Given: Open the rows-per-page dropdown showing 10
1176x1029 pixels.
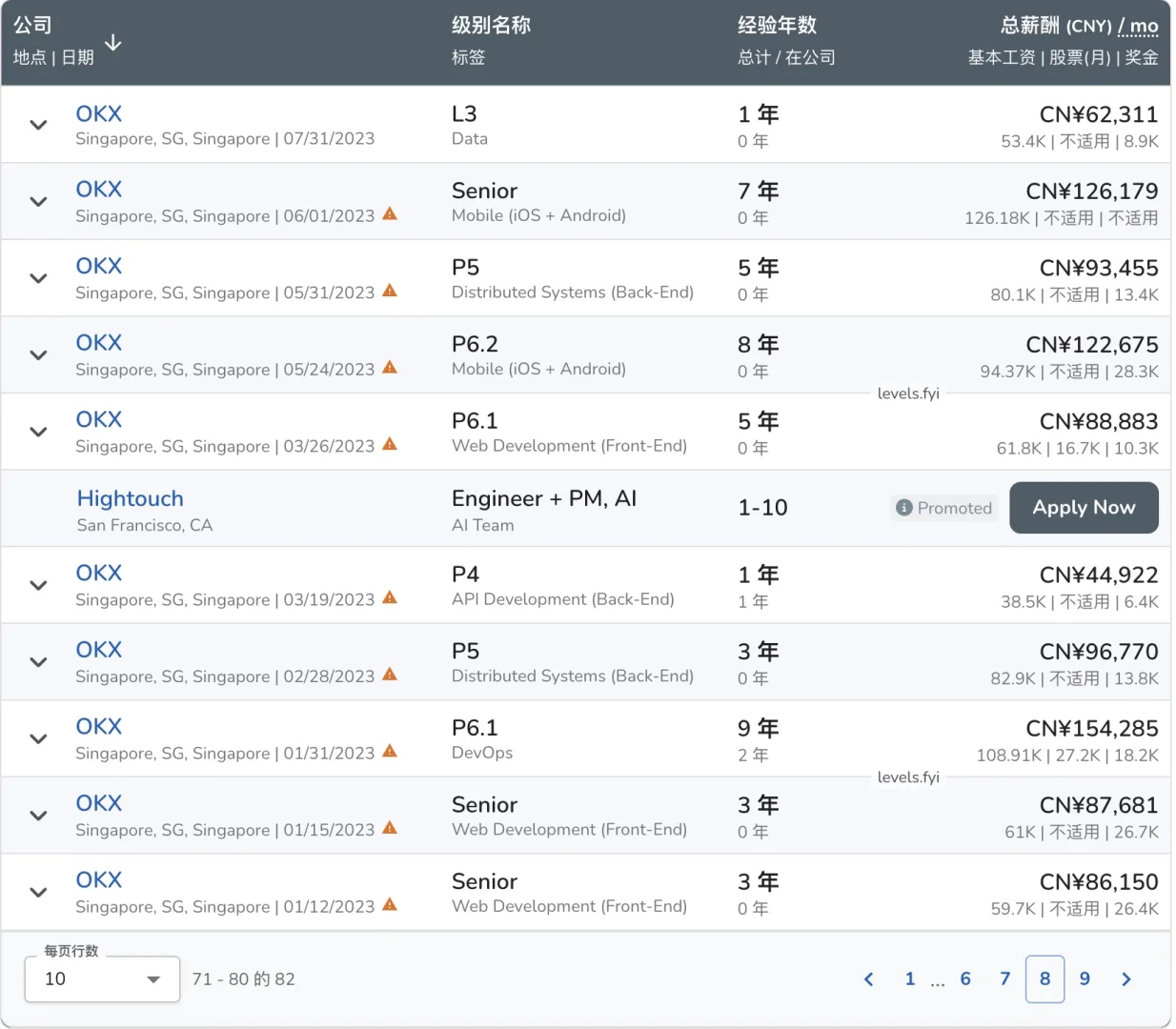Looking at the screenshot, I should tap(102, 979).
